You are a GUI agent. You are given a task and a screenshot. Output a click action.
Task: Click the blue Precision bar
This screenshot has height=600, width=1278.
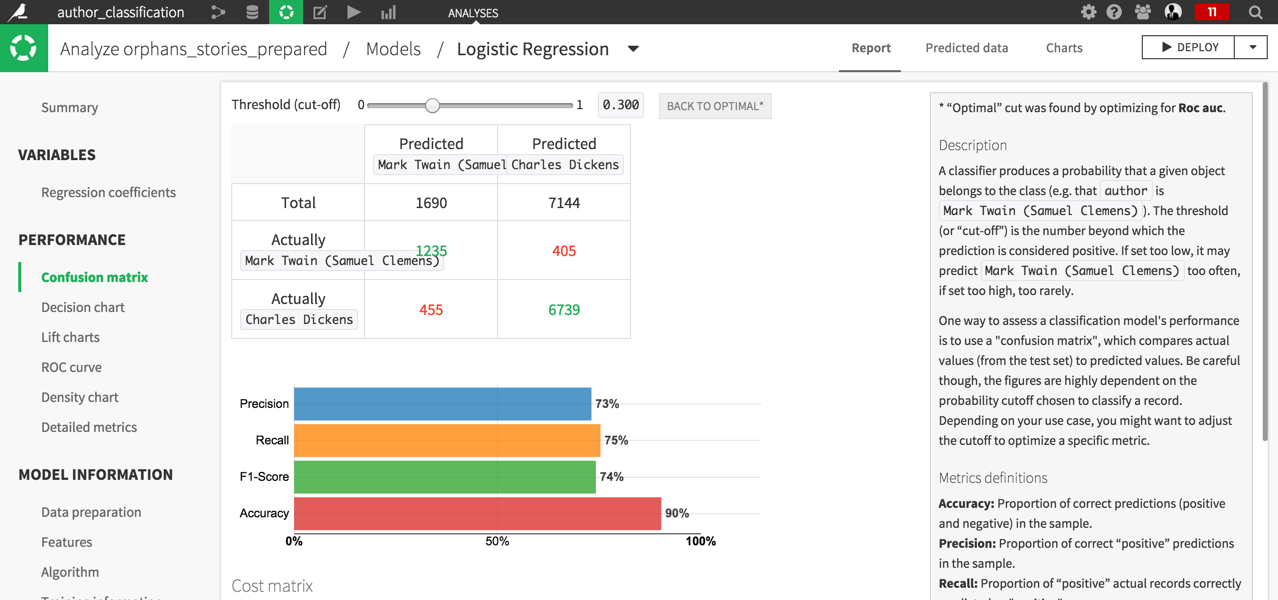pyautogui.click(x=442, y=404)
